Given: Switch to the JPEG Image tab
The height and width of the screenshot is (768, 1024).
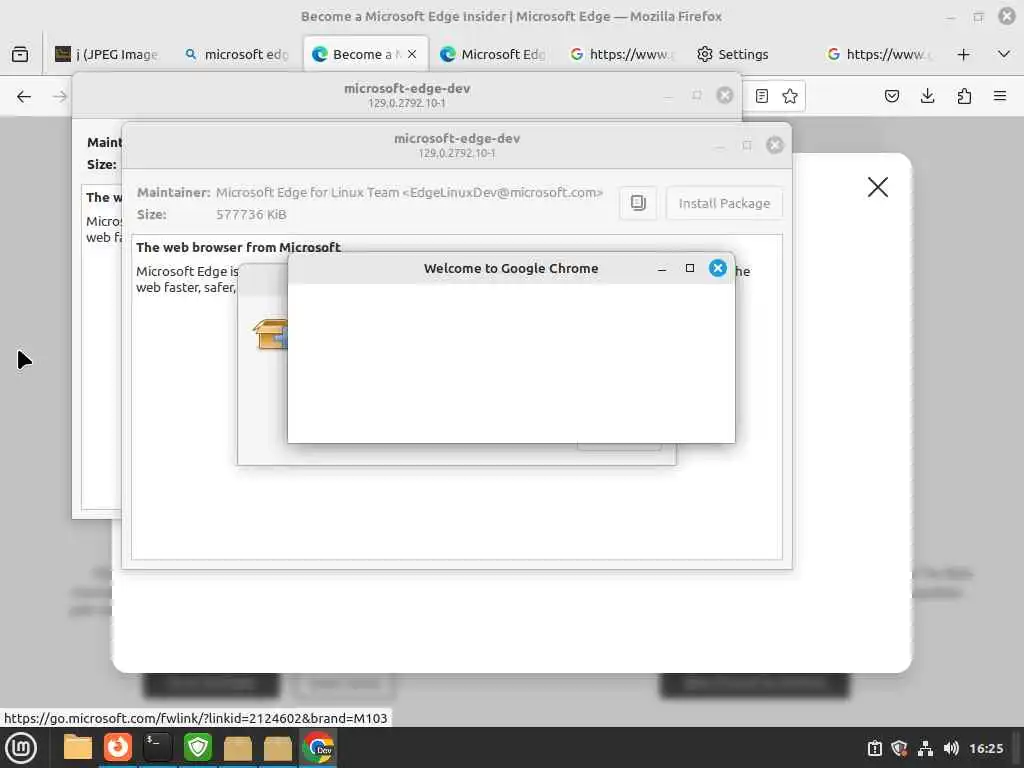Looking at the screenshot, I should 106,54.
